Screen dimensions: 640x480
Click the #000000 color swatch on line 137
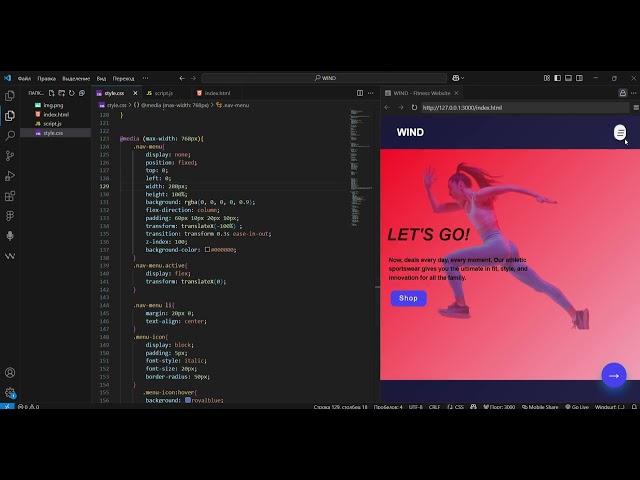207,249
